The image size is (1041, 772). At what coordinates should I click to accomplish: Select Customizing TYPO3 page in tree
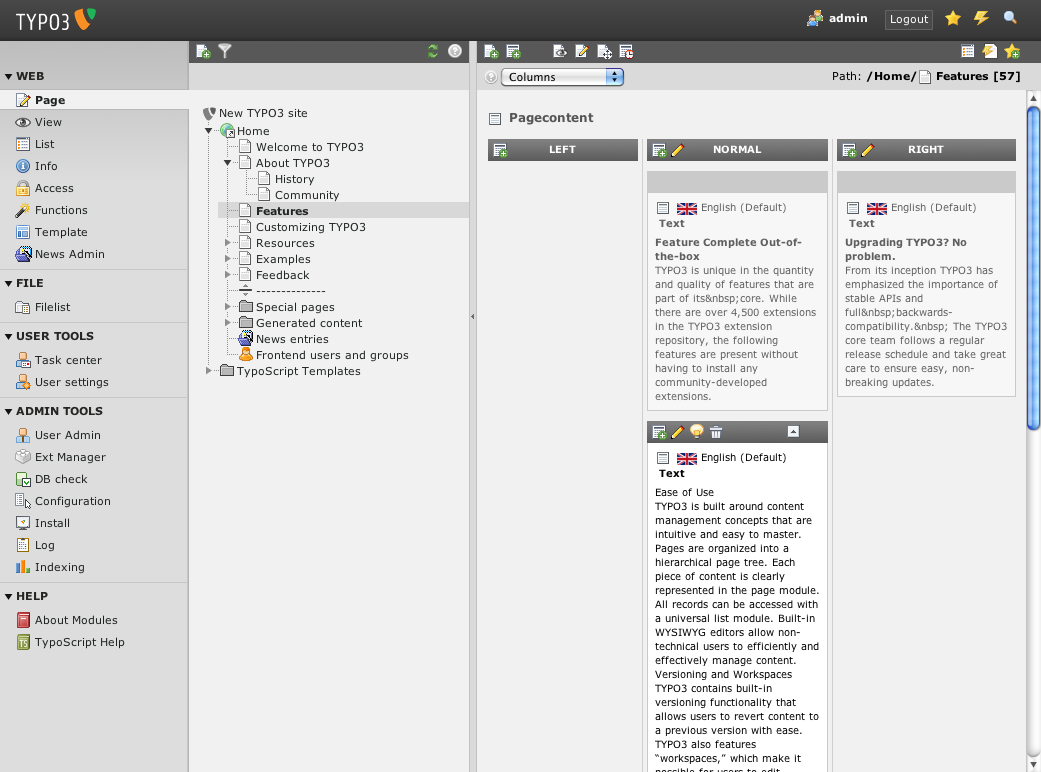coord(310,227)
